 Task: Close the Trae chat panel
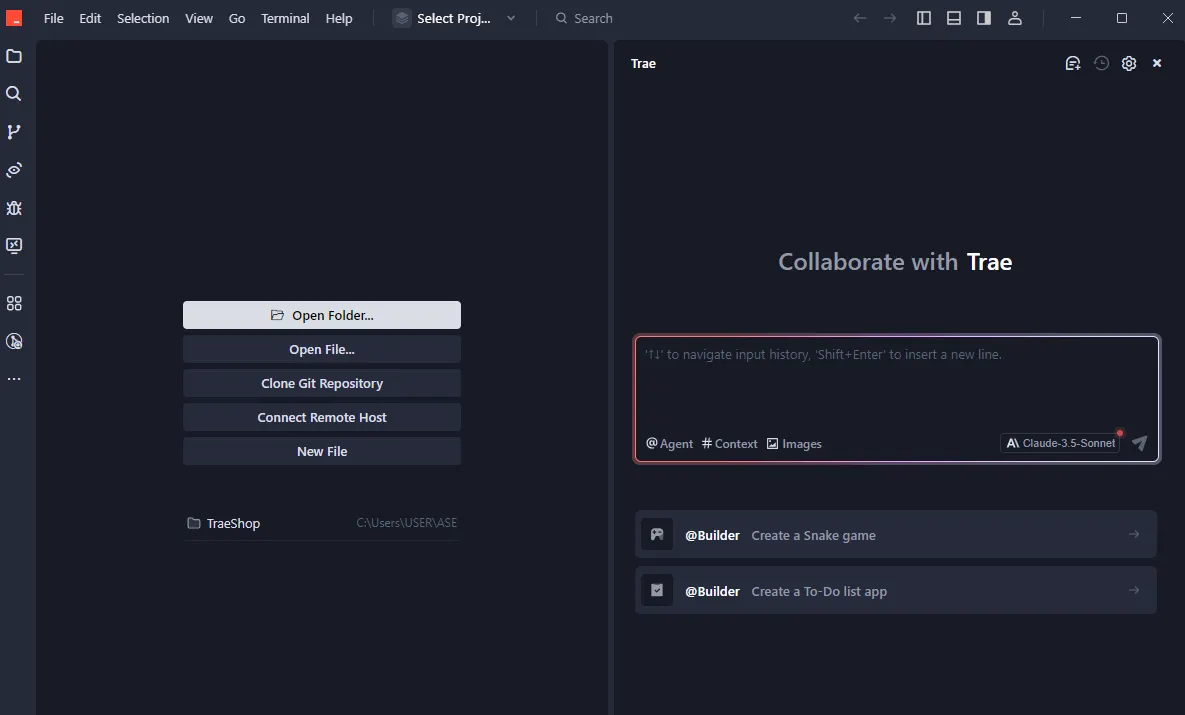click(x=1157, y=63)
